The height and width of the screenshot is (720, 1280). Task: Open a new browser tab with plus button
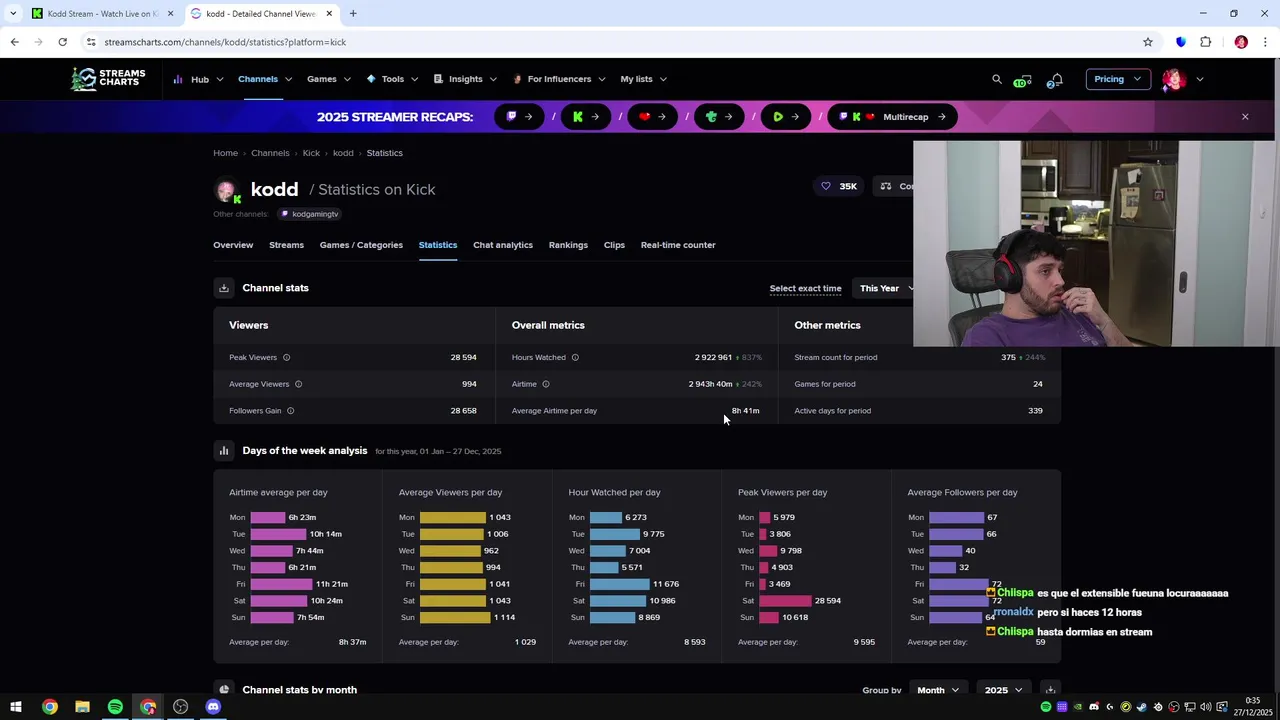[353, 14]
